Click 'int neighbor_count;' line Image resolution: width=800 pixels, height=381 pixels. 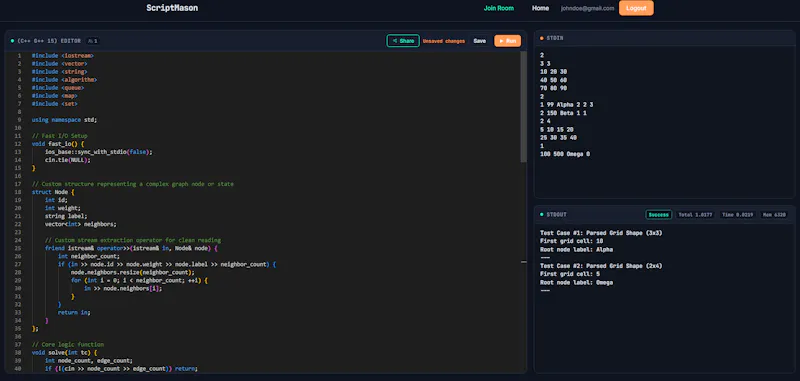(x=89, y=256)
